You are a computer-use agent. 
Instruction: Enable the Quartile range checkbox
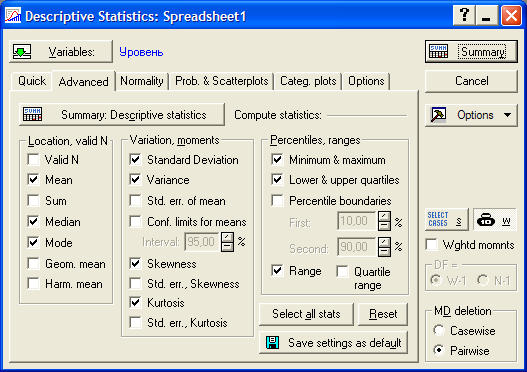342,272
